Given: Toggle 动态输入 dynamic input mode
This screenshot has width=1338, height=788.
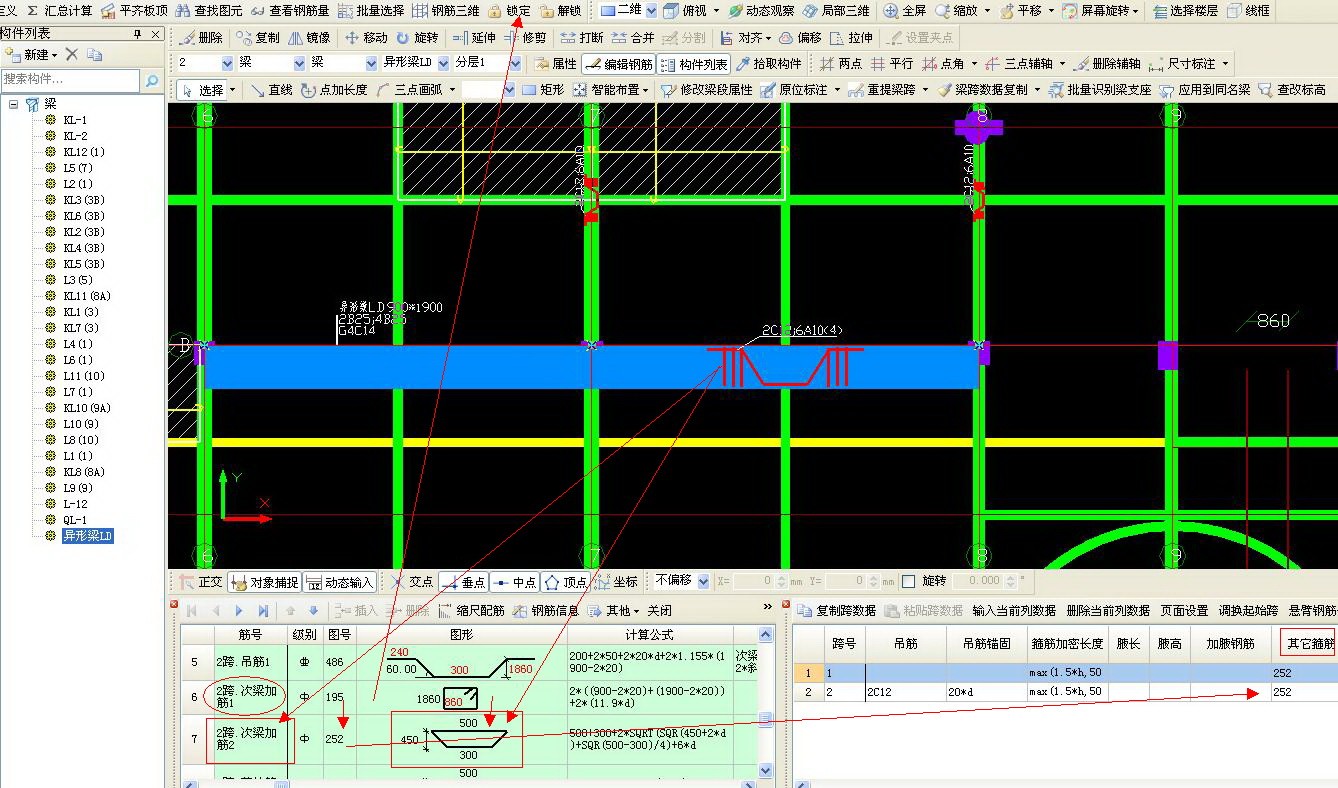Looking at the screenshot, I should click(340, 582).
